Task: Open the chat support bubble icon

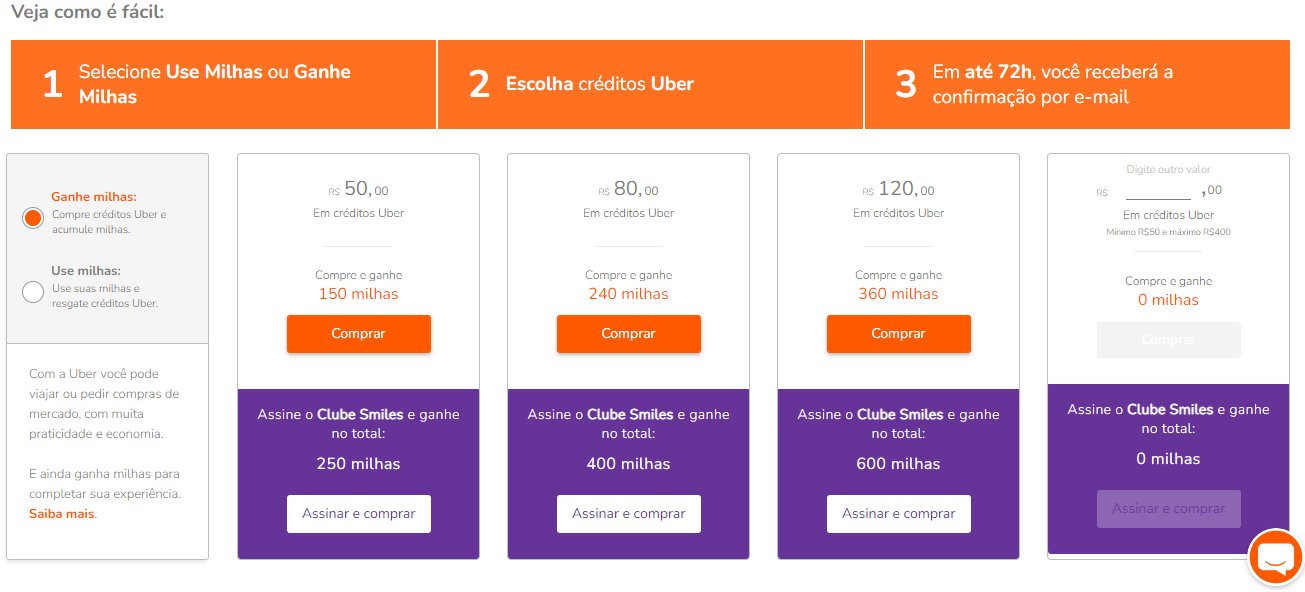Action: [x=1275, y=557]
